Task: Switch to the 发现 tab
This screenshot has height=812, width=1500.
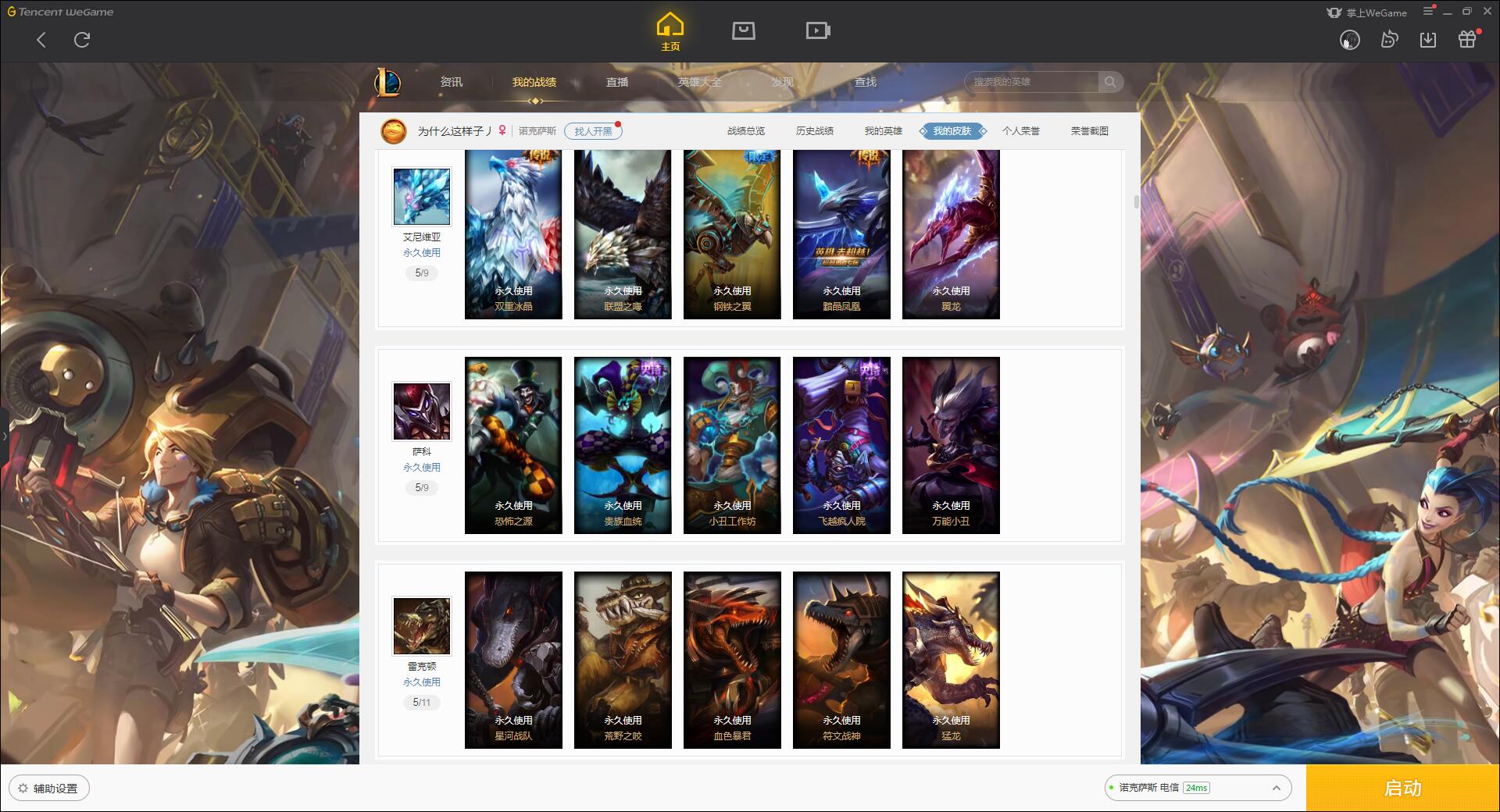Action: pos(783,82)
